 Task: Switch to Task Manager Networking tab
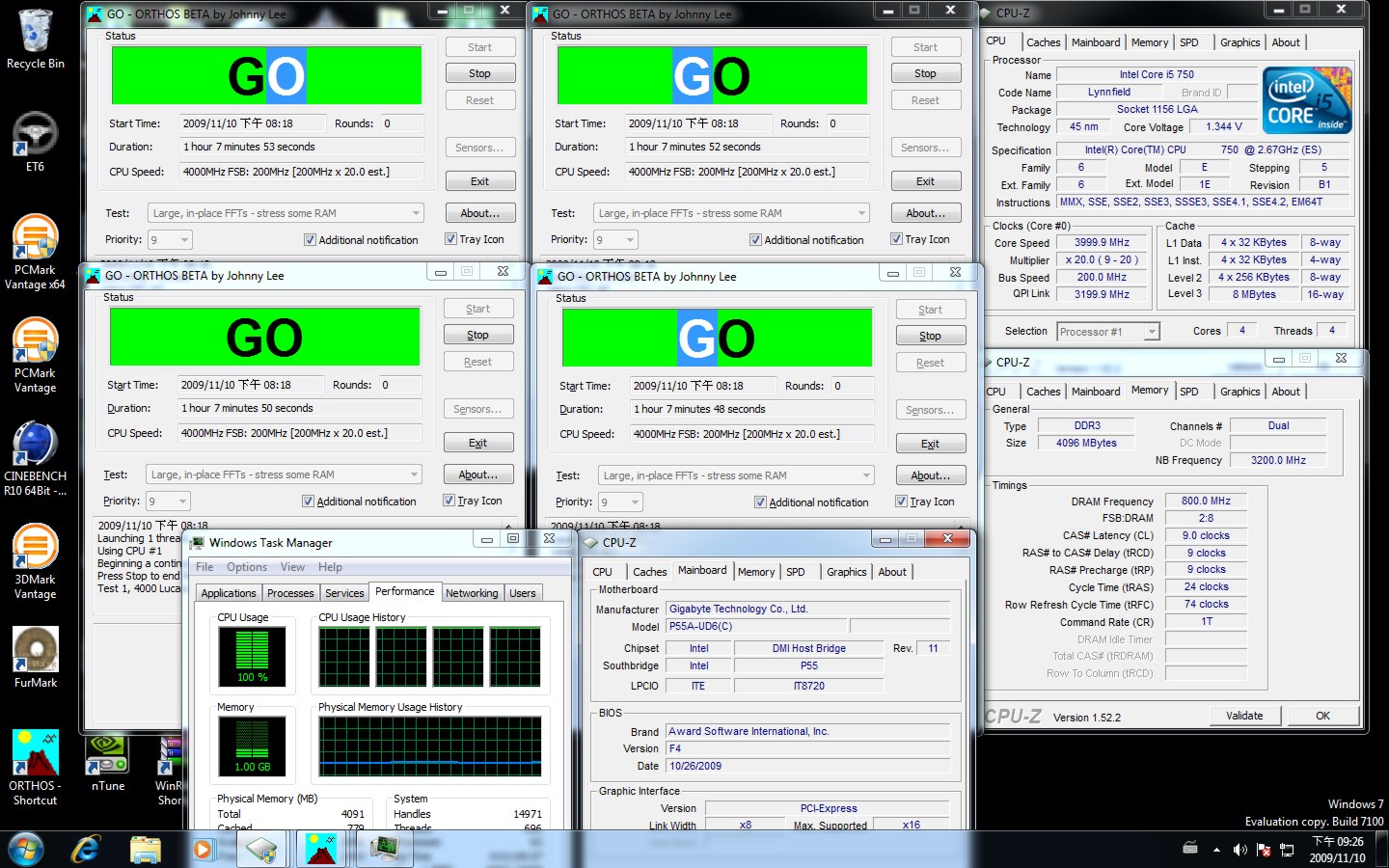472,593
